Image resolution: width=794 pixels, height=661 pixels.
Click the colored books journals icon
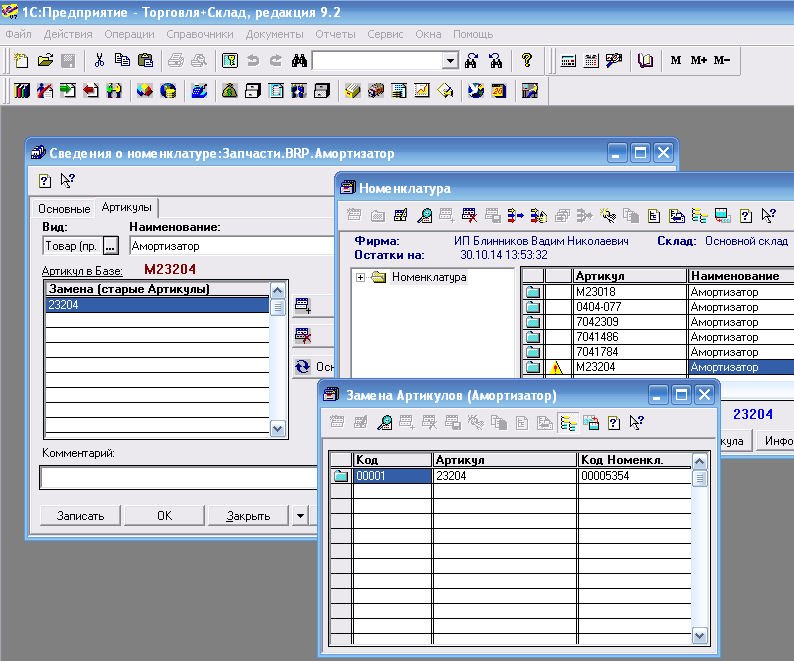22,91
